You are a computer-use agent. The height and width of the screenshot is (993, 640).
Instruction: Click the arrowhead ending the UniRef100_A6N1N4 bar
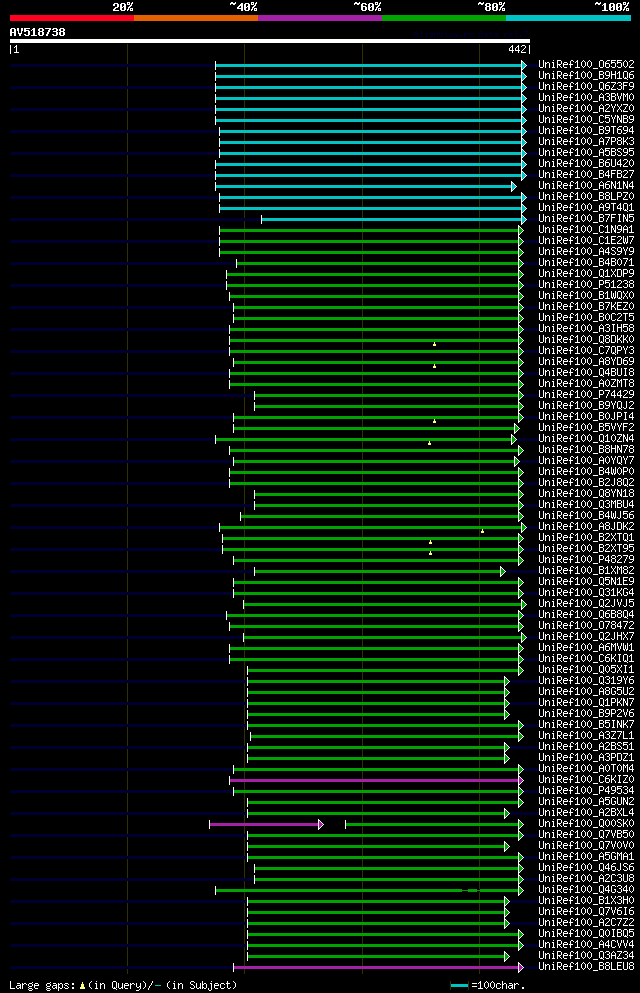(x=513, y=186)
